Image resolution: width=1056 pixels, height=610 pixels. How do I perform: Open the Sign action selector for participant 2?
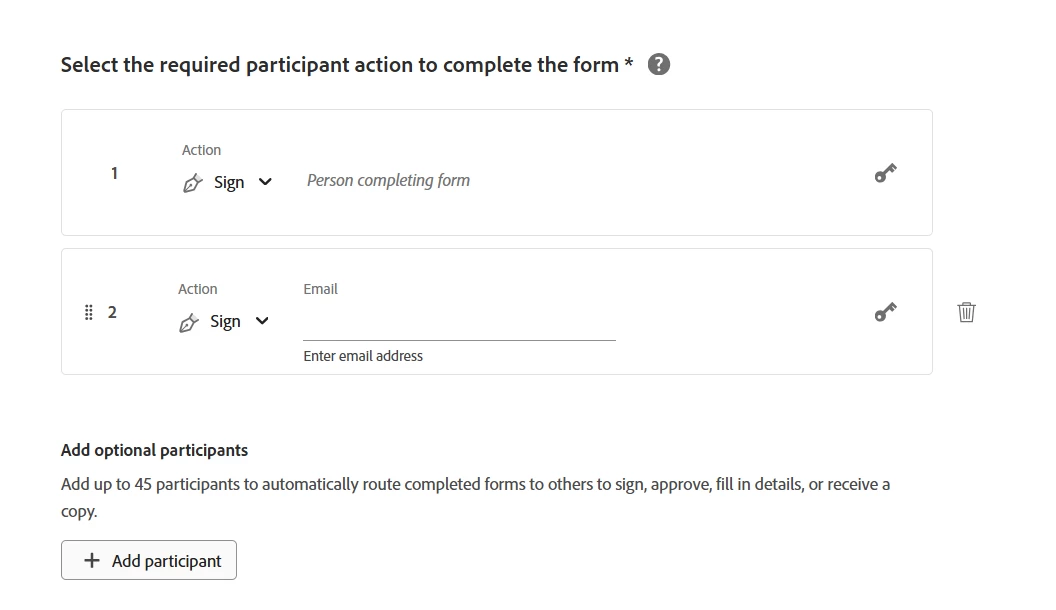[224, 322]
